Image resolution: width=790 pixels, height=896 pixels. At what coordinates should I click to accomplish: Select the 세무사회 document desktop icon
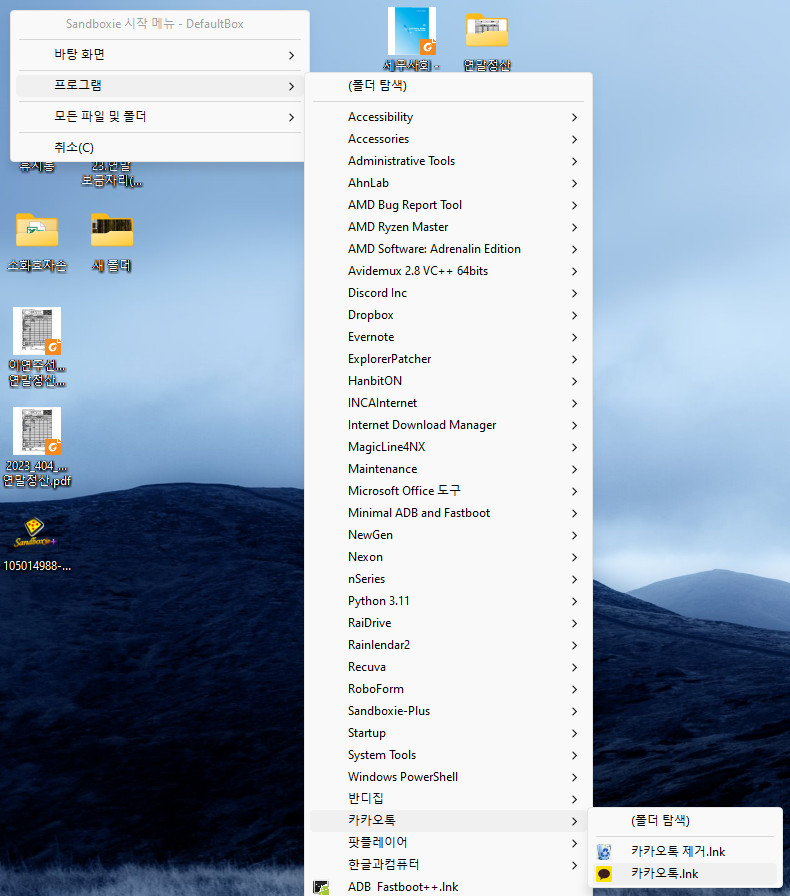click(412, 39)
